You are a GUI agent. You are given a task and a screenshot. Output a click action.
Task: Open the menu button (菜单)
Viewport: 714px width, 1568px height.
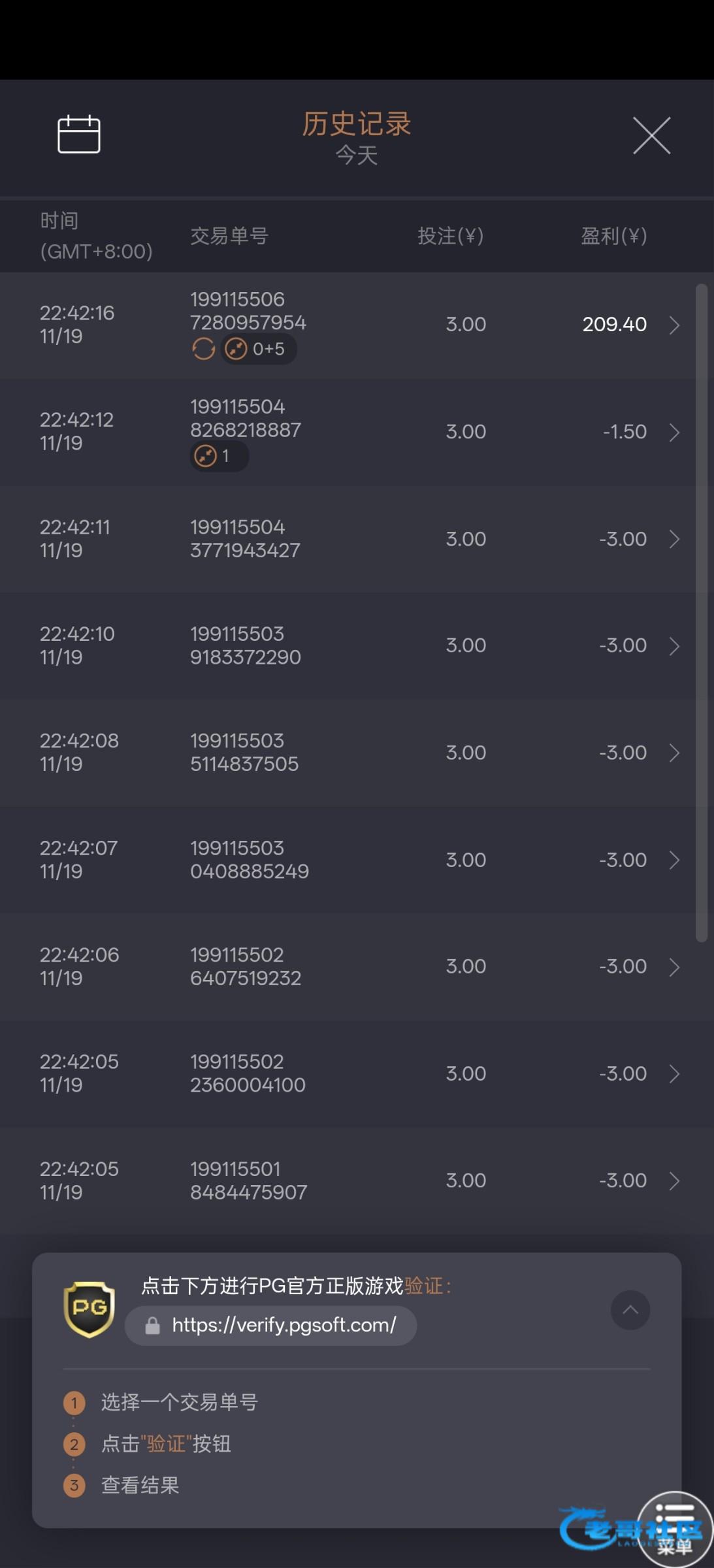click(x=675, y=1530)
